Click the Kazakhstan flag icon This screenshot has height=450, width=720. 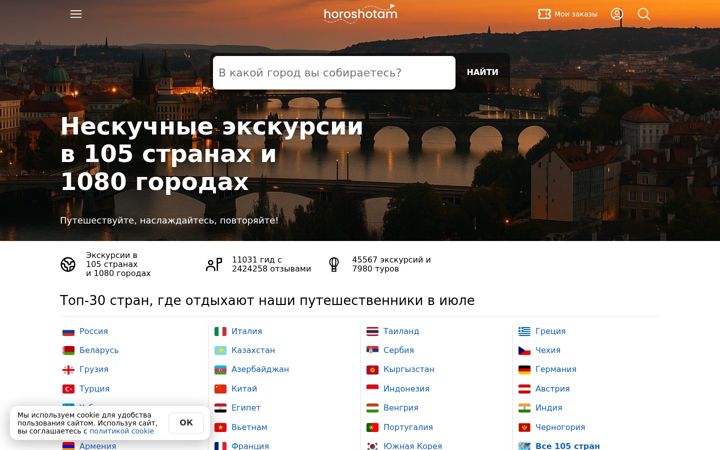point(220,350)
